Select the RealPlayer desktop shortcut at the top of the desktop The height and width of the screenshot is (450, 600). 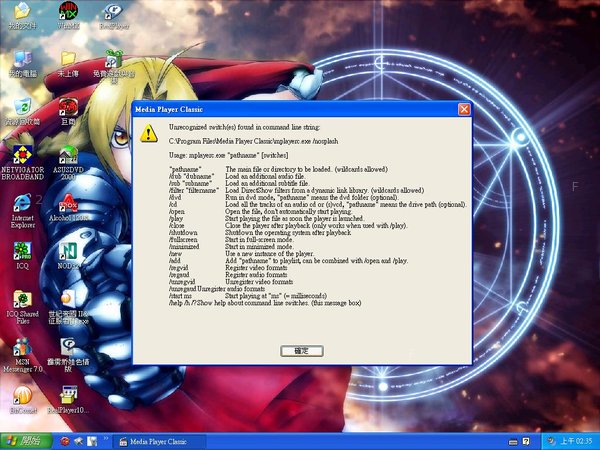coord(114,15)
